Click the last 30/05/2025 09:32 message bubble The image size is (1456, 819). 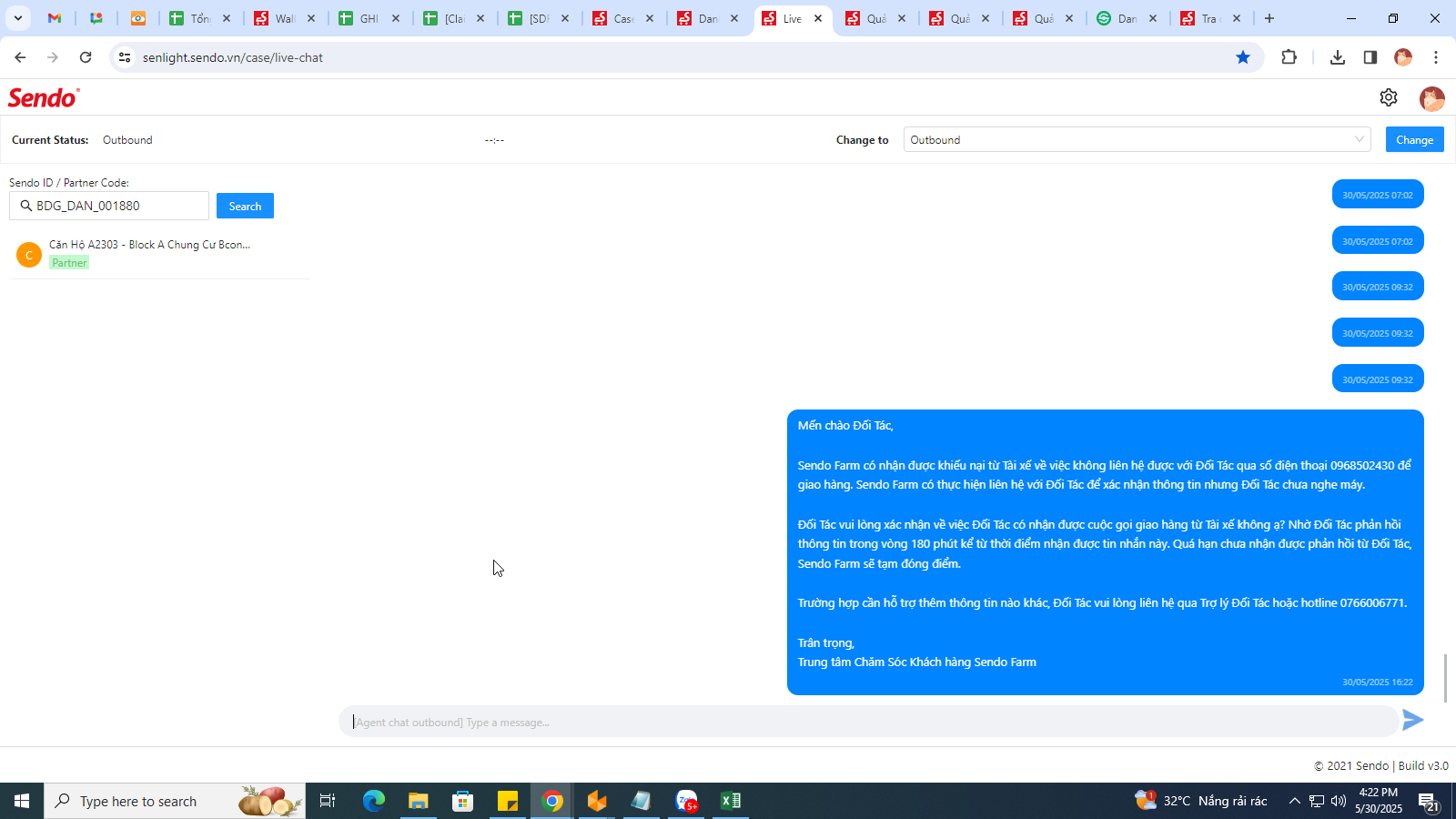tap(1378, 379)
